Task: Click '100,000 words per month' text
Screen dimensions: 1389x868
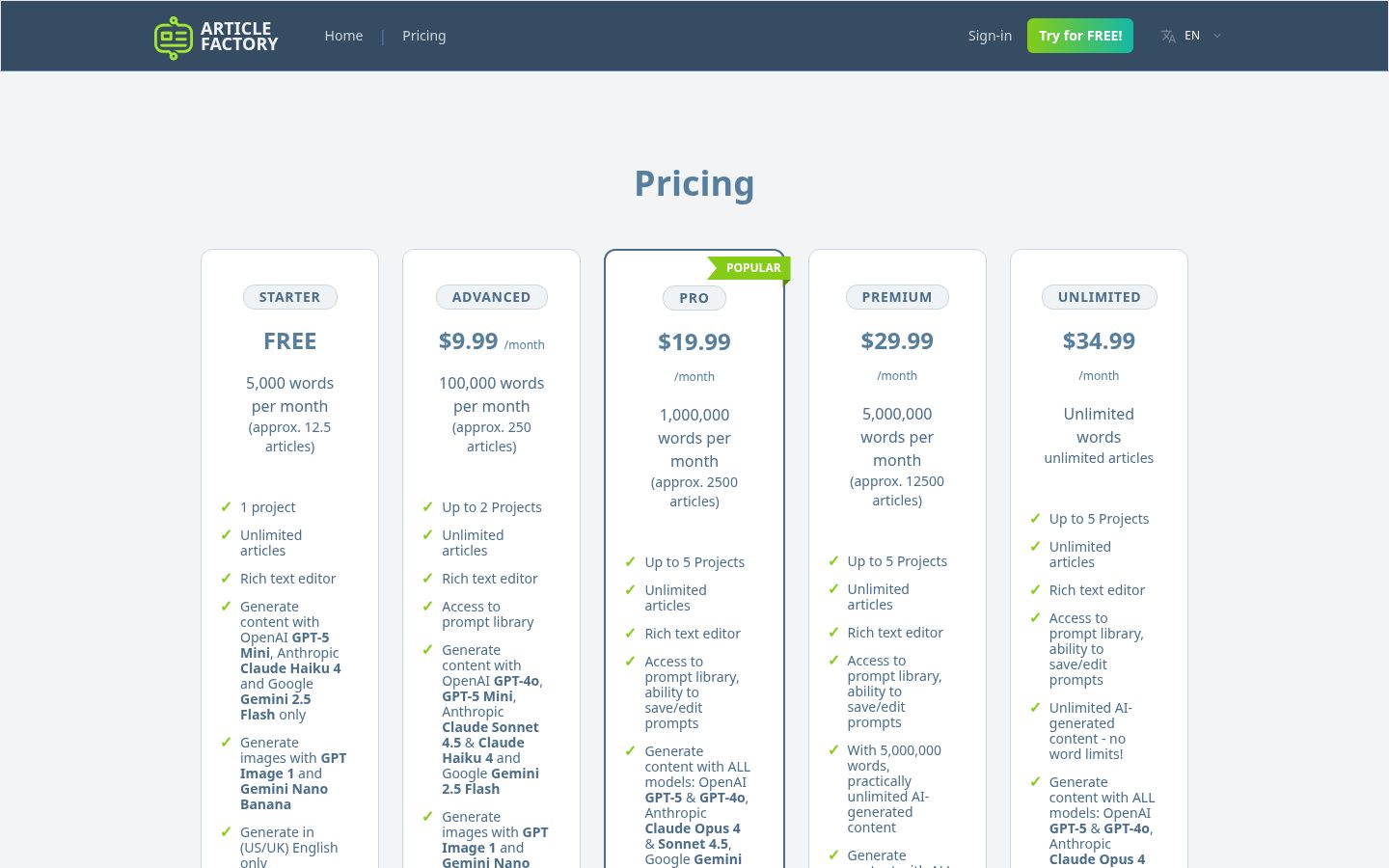Action: click(492, 394)
